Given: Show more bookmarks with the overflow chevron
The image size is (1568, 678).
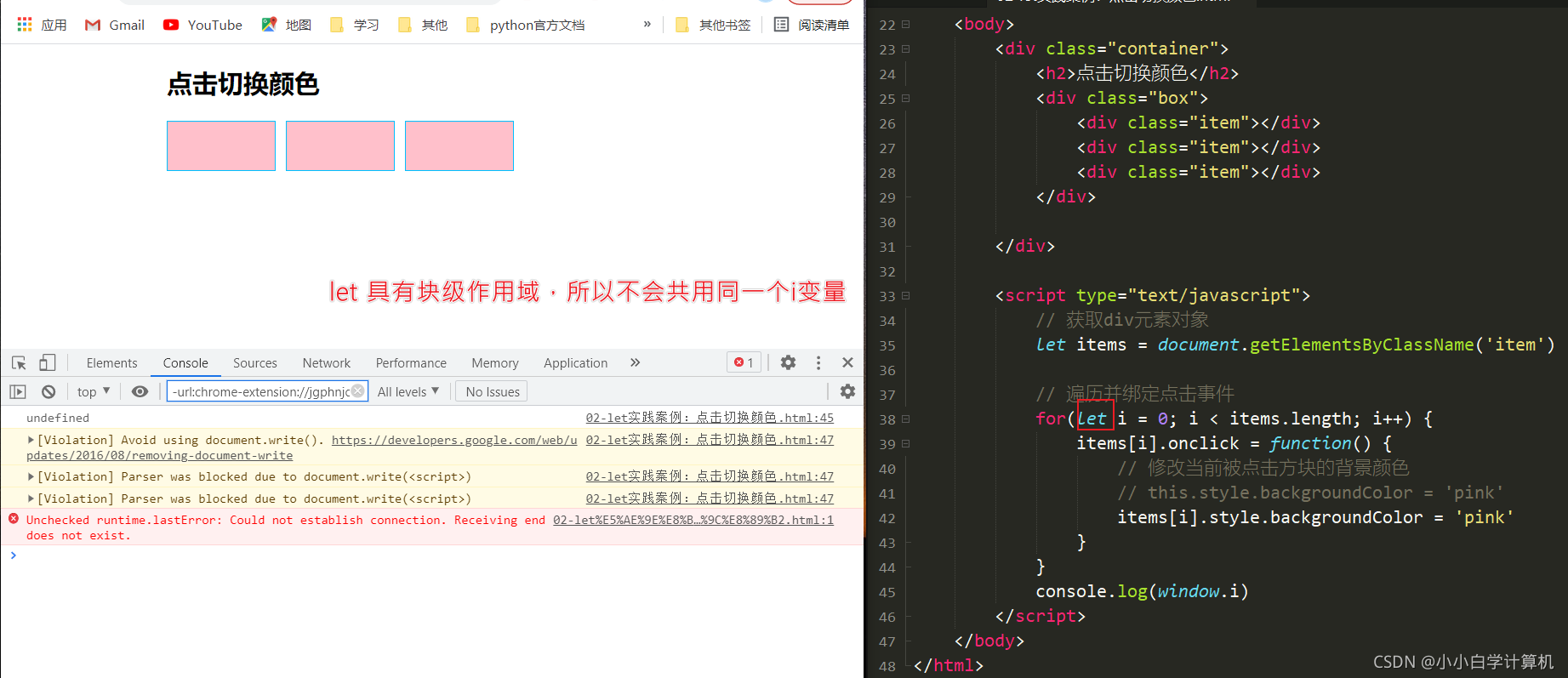Looking at the screenshot, I should tap(647, 24).
